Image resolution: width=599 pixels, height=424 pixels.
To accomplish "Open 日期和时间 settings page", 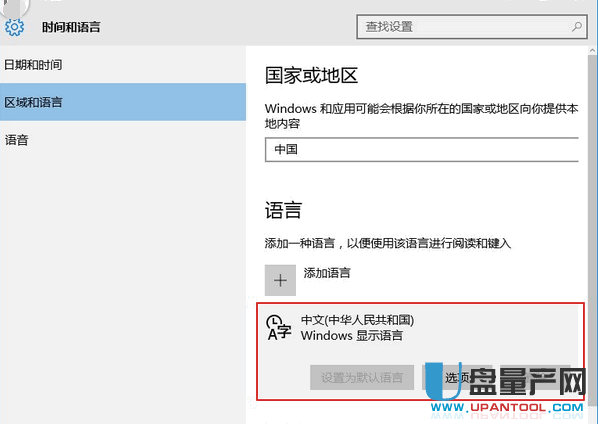I will (123, 65).
